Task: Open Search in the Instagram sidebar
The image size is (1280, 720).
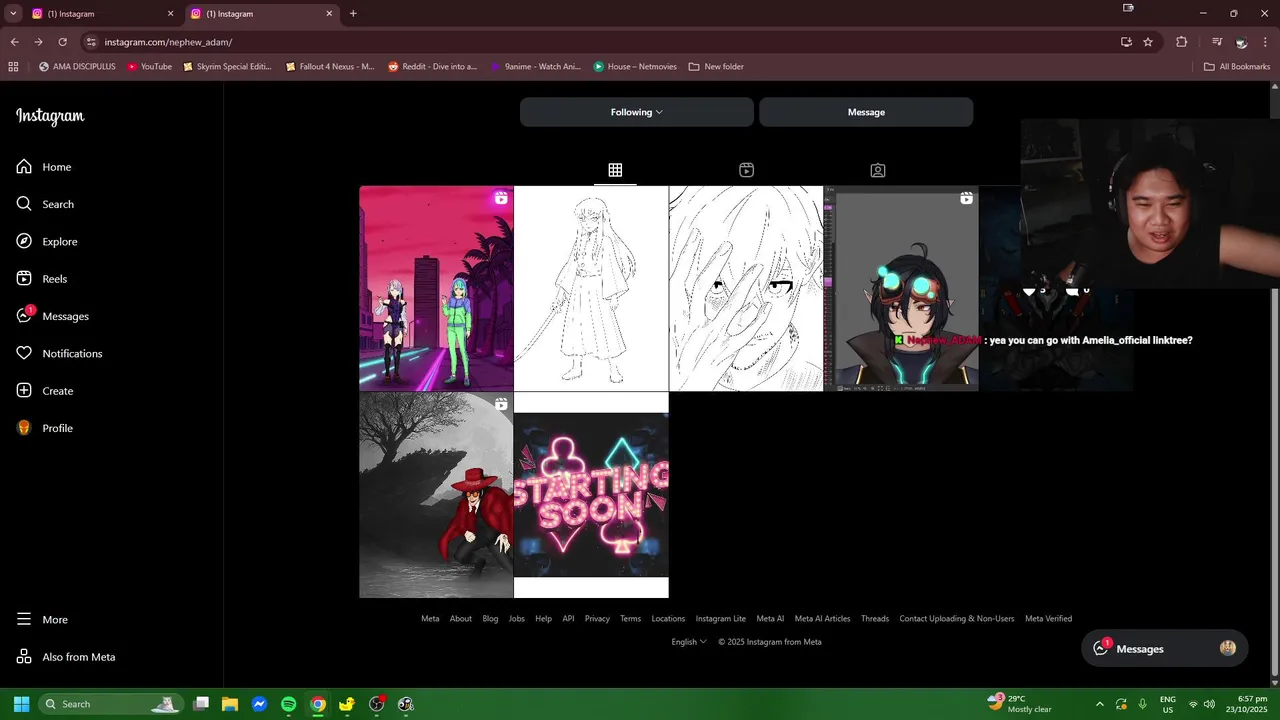Action: coord(46,204)
